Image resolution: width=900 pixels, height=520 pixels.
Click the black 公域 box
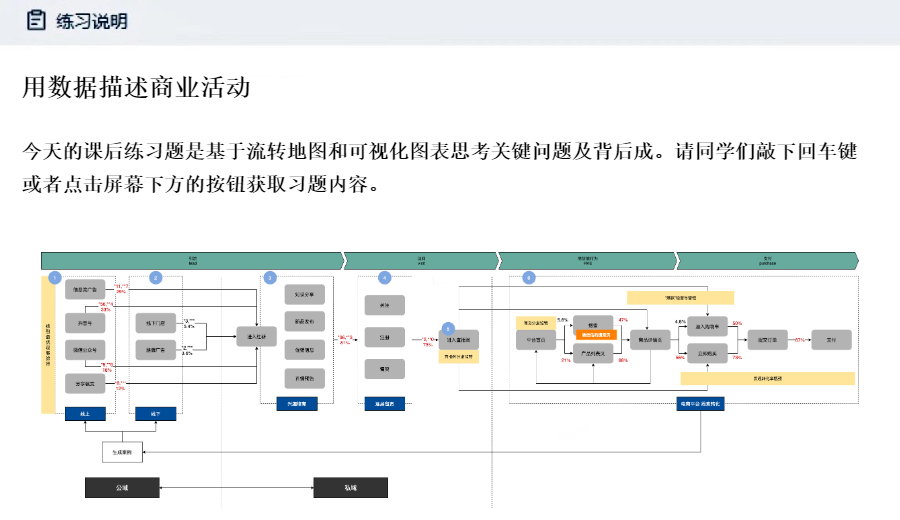(122, 488)
